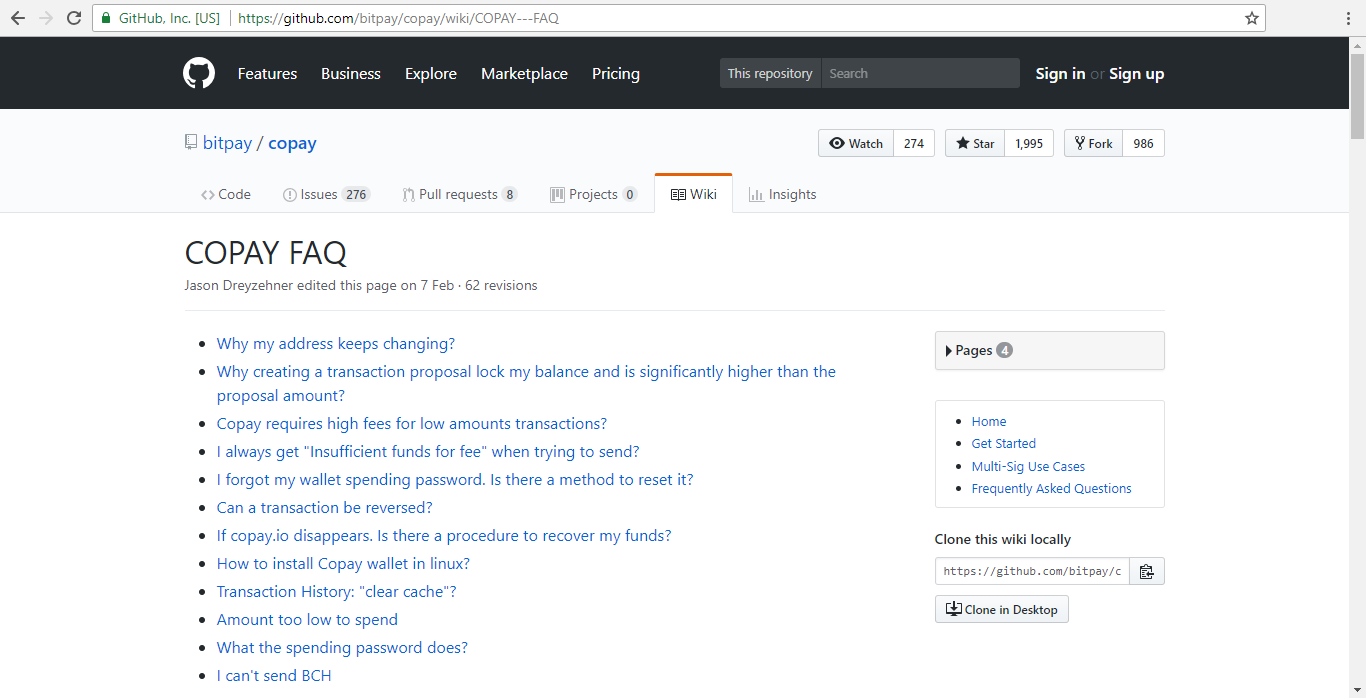The image size is (1366, 698).
Task: Open the Explore nav link
Action: click(x=431, y=73)
